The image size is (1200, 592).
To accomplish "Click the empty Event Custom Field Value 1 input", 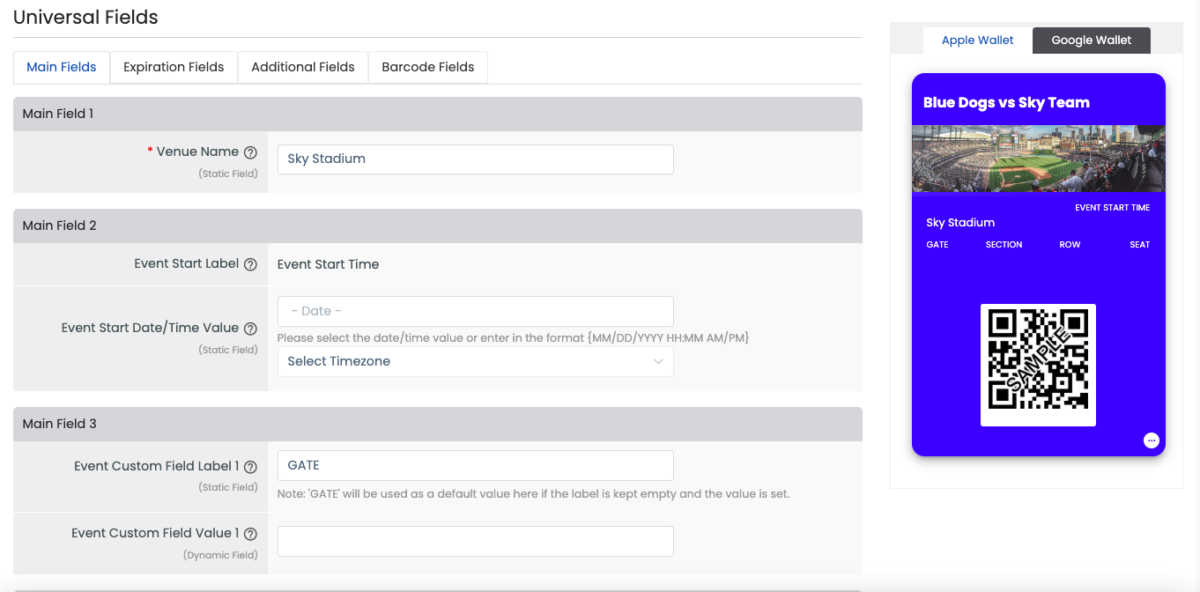I will pyautogui.click(x=475, y=540).
